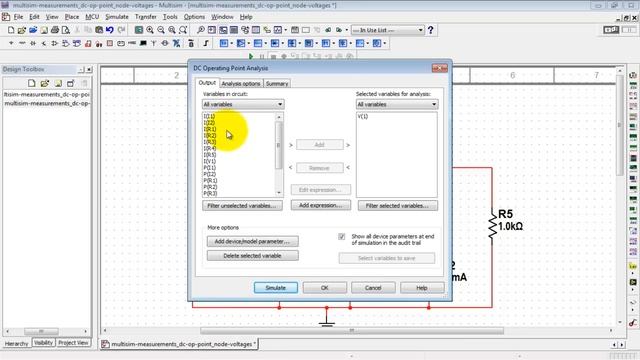Open the Variables in circuit dropdown
Viewport: 640px width, 360px height.
point(243,104)
